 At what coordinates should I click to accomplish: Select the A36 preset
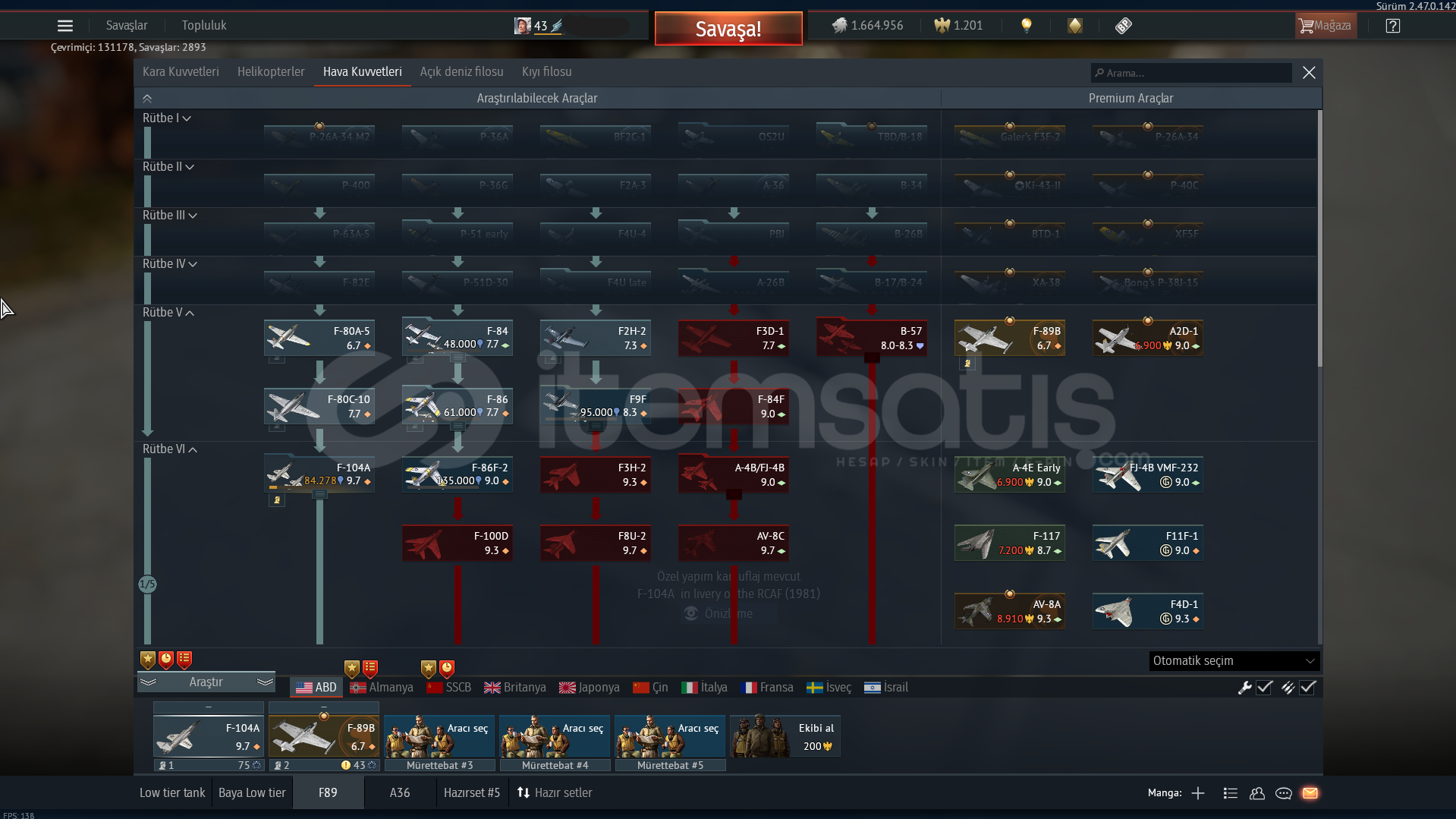[400, 793]
